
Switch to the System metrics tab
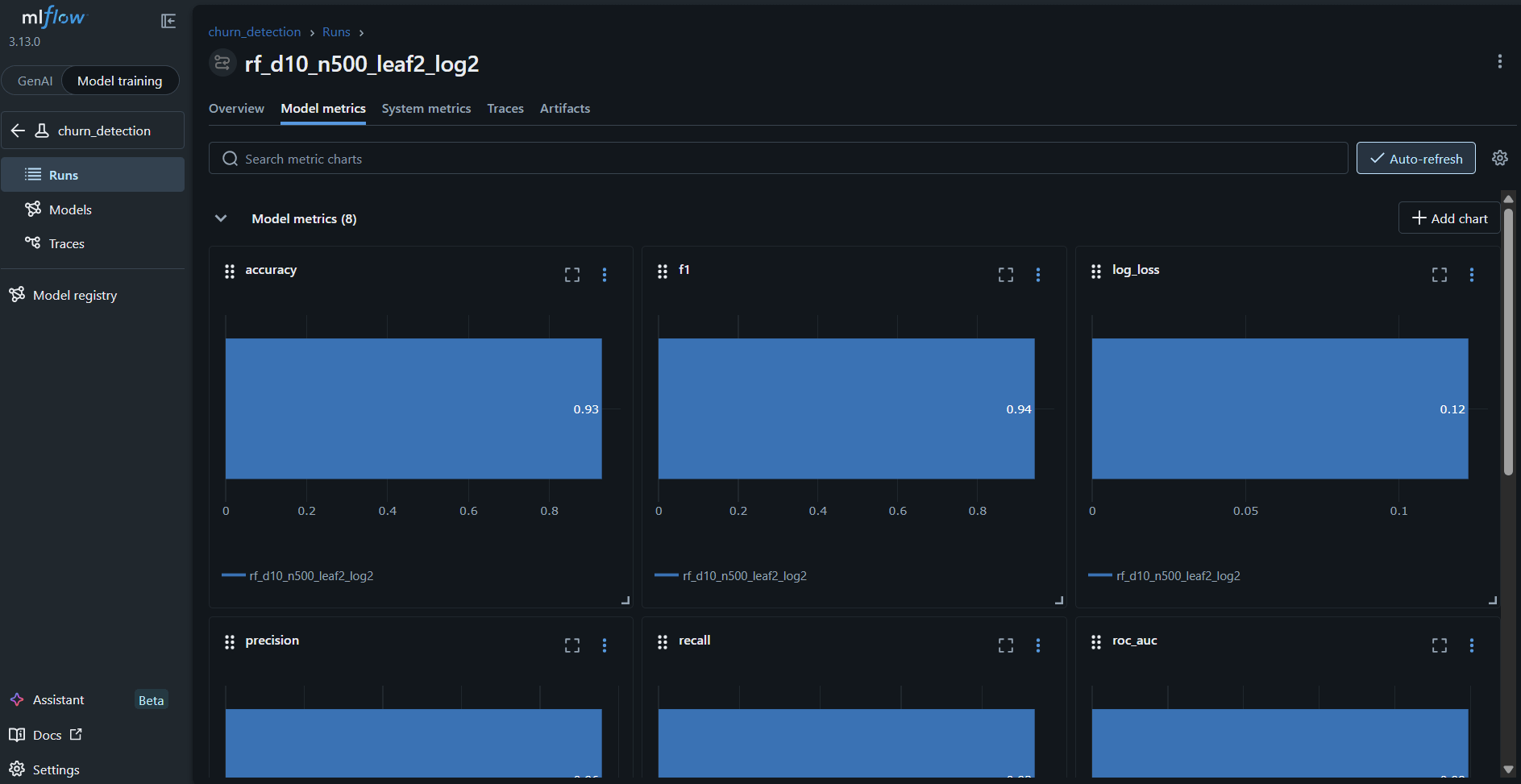coord(426,108)
